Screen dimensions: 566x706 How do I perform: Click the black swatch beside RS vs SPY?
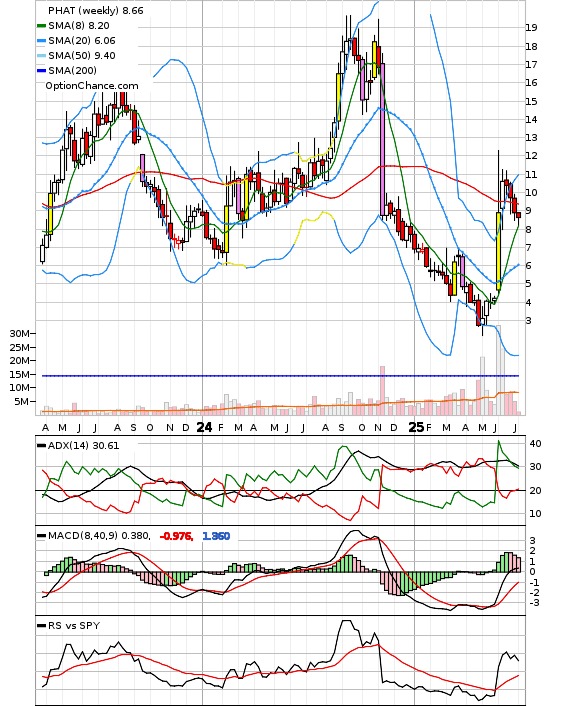(41, 626)
